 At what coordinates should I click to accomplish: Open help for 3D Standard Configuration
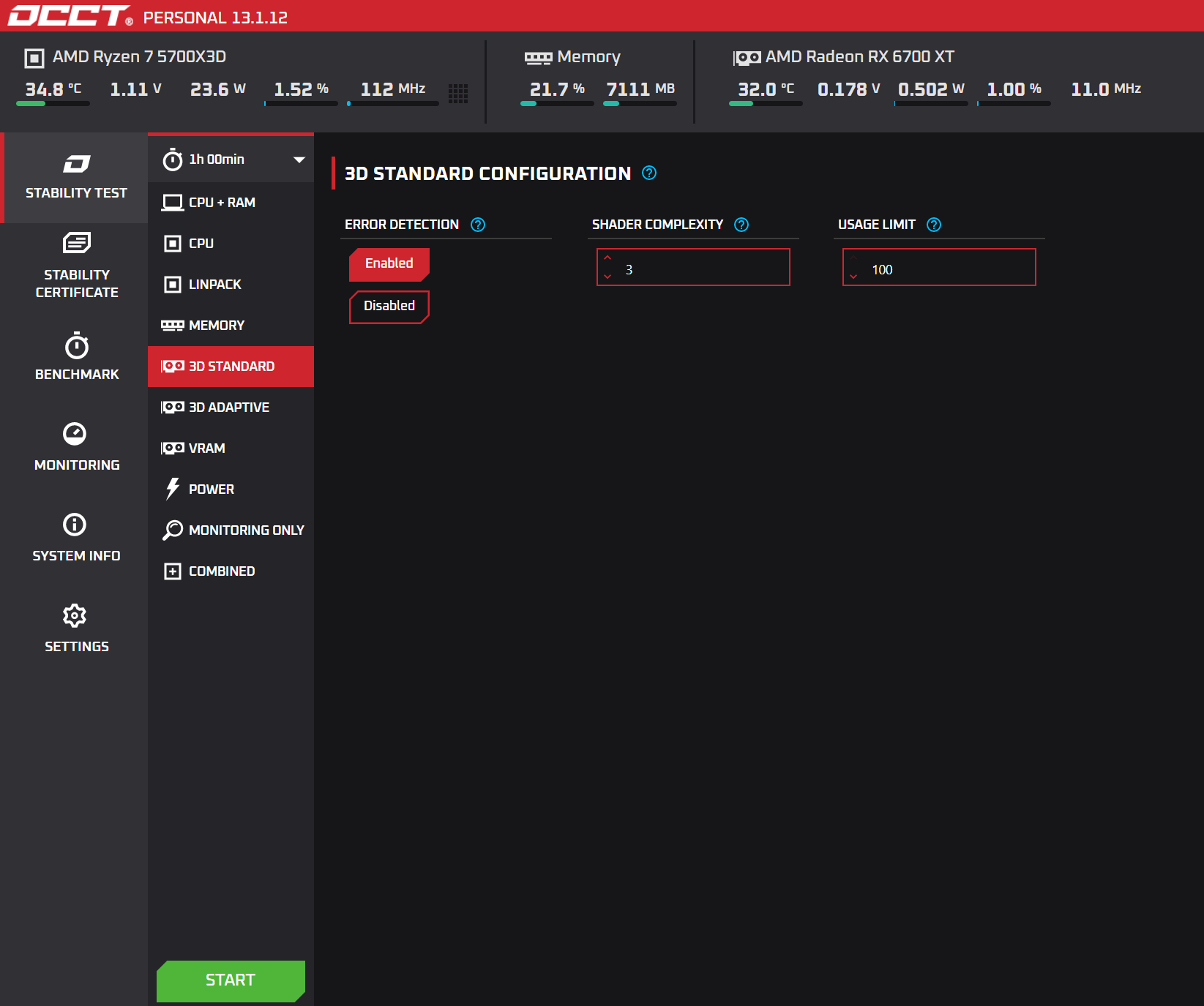[649, 173]
